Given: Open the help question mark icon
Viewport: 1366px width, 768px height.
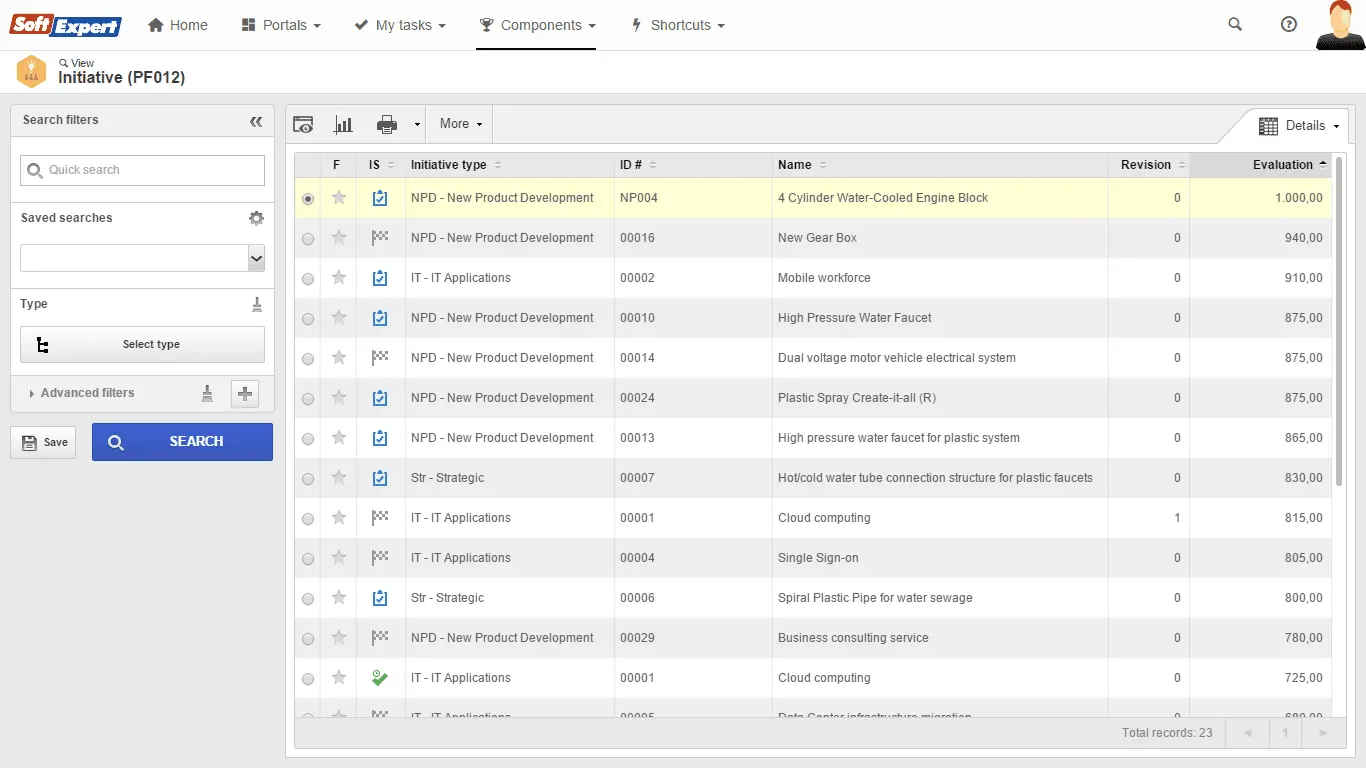Looking at the screenshot, I should click(x=1289, y=25).
